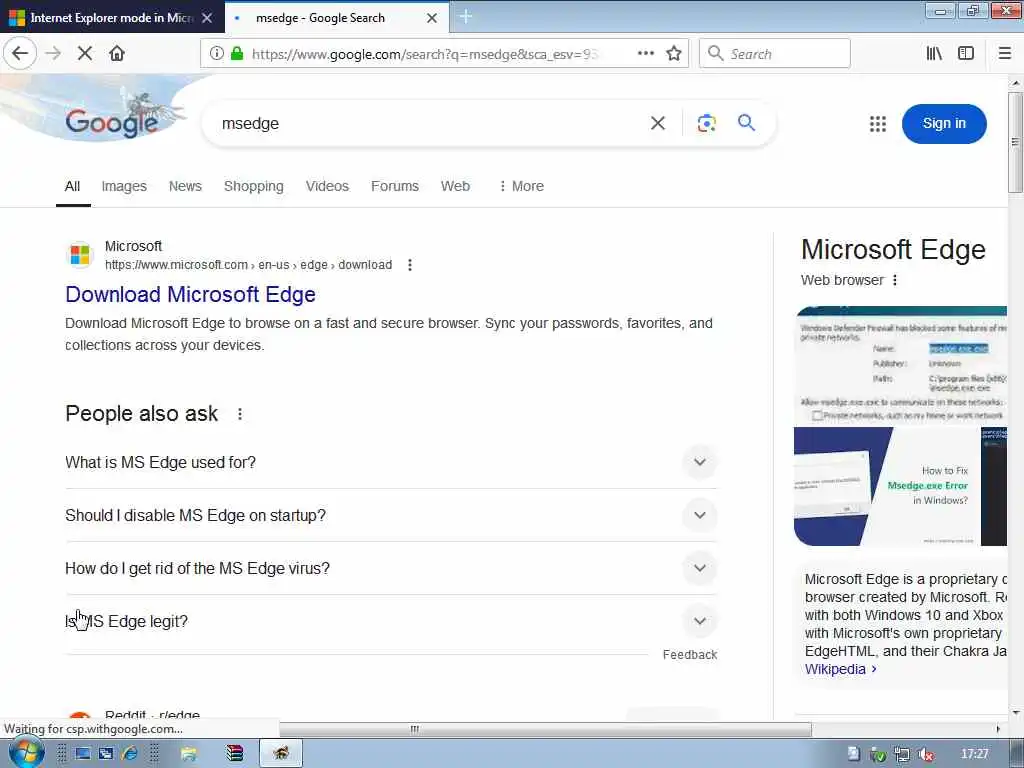Screen dimensions: 1024x768
Task: Switch to the Shopping tab
Action: 253,186
